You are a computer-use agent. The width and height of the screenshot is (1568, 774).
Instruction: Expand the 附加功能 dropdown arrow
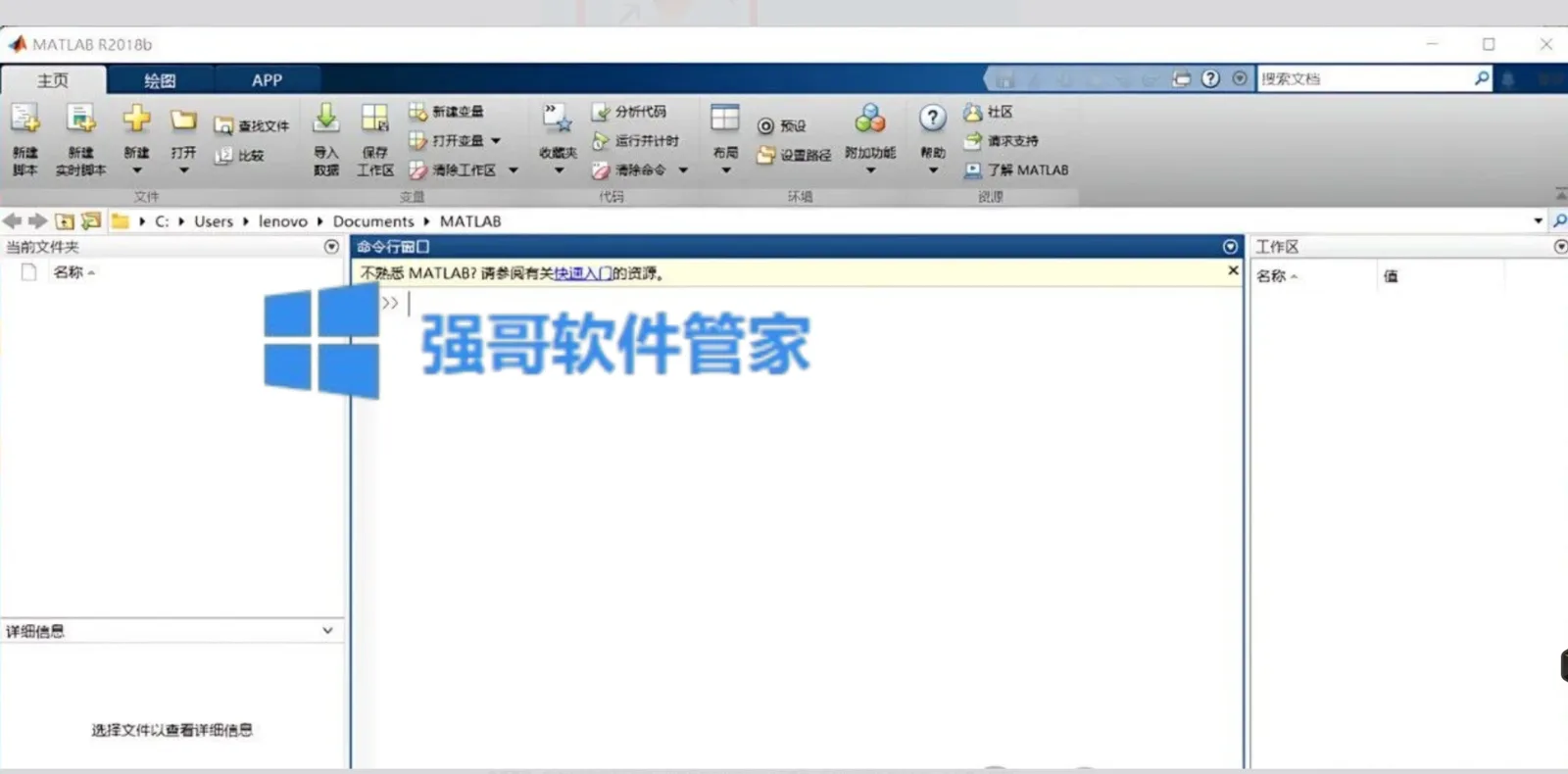(x=870, y=170)
